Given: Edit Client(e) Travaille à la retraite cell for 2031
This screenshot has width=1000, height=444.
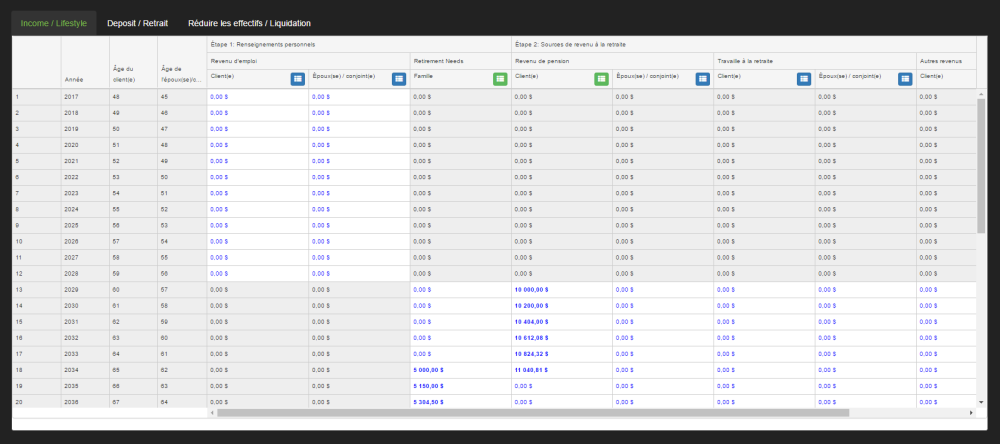Looking at the screenshot, I should [x=764, y=322].
